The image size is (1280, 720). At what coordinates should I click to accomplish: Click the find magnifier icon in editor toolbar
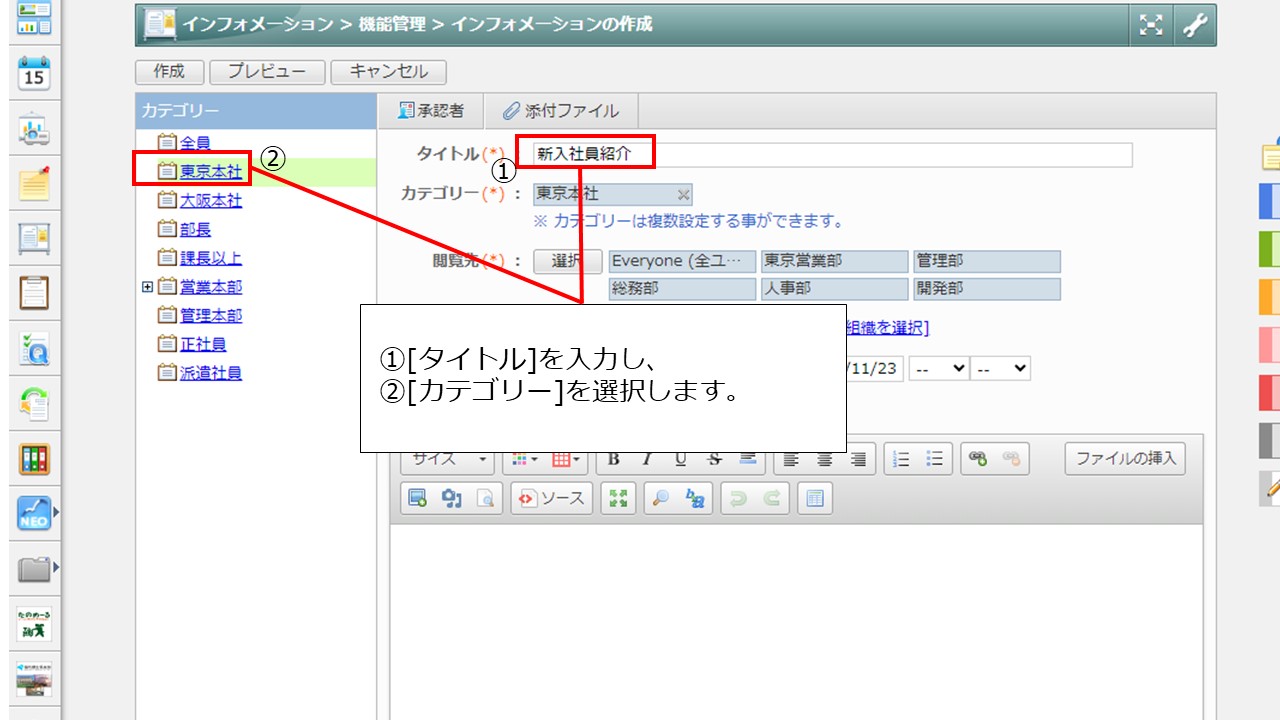[x=658, y=498]
